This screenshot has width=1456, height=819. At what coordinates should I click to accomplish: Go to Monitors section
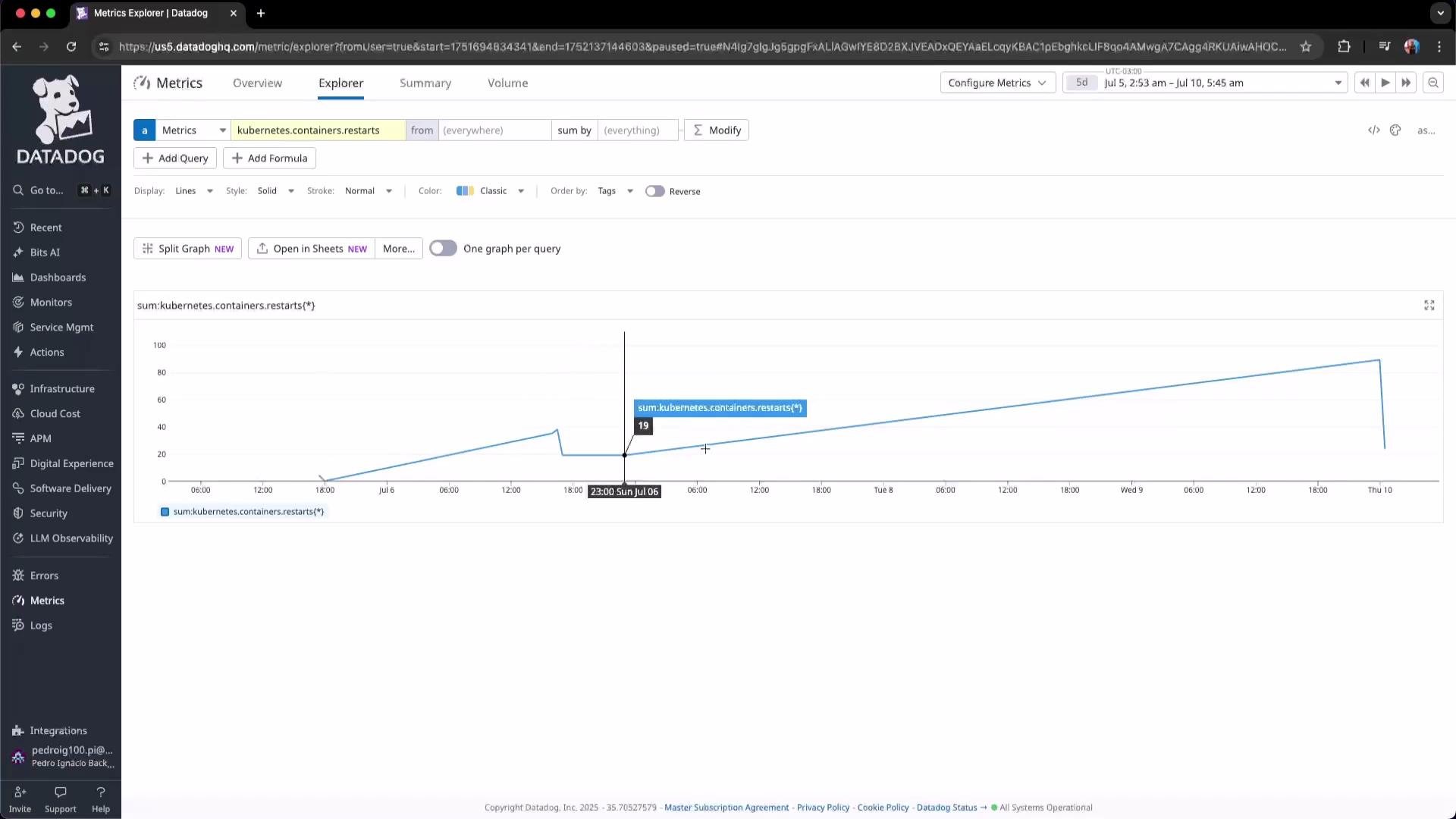(51, 303)
